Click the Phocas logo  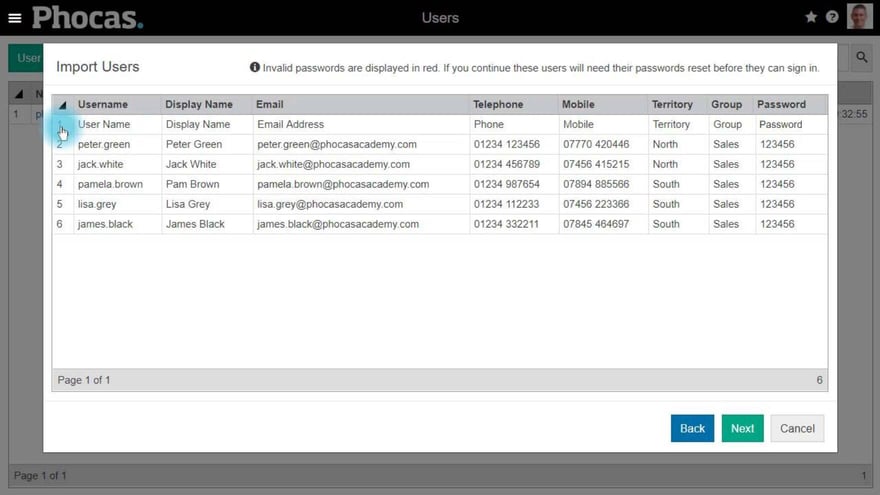click(88, 18)
